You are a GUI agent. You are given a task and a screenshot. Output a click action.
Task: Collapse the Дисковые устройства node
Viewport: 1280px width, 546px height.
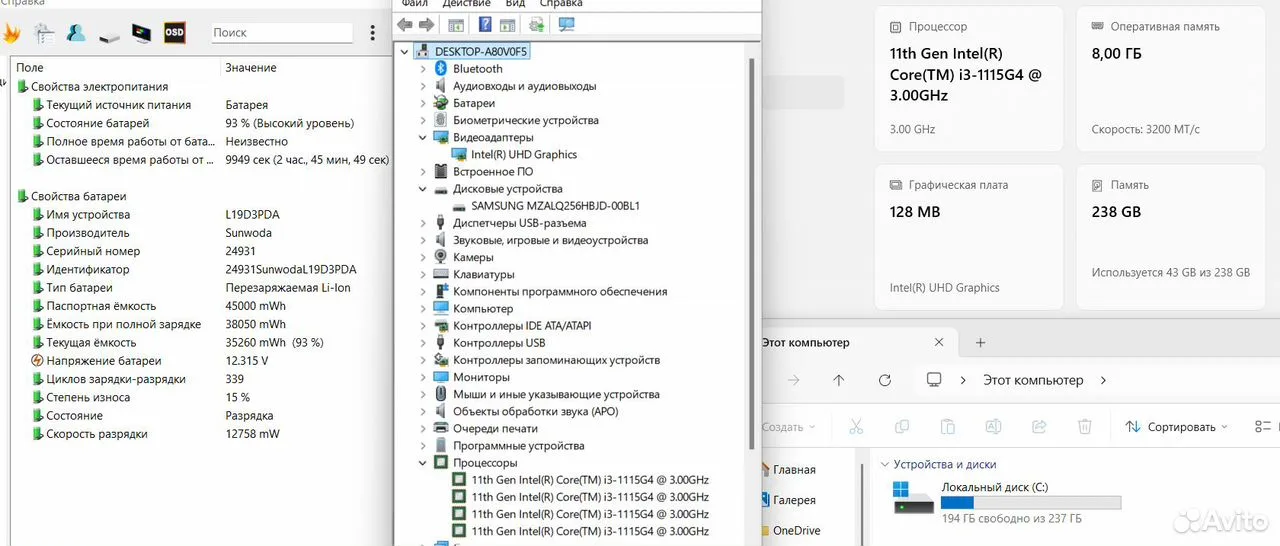(x=423, y=189)
